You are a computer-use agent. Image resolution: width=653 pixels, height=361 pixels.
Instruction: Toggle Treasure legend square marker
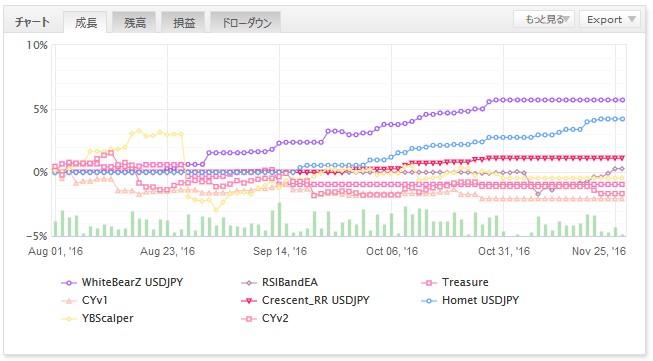[x=429, y=283]
